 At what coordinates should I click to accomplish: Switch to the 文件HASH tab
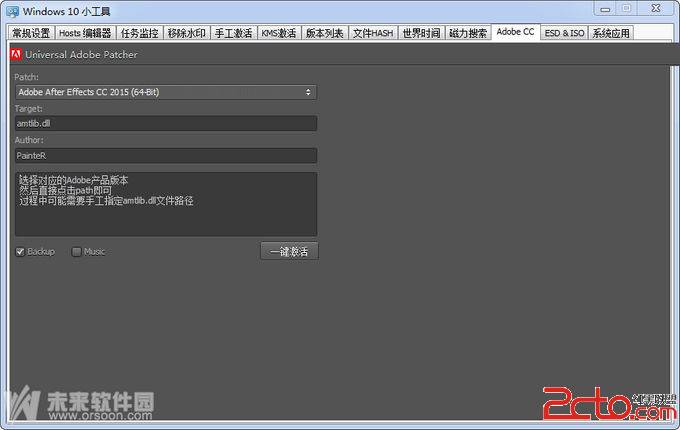[x=373, y=33]
